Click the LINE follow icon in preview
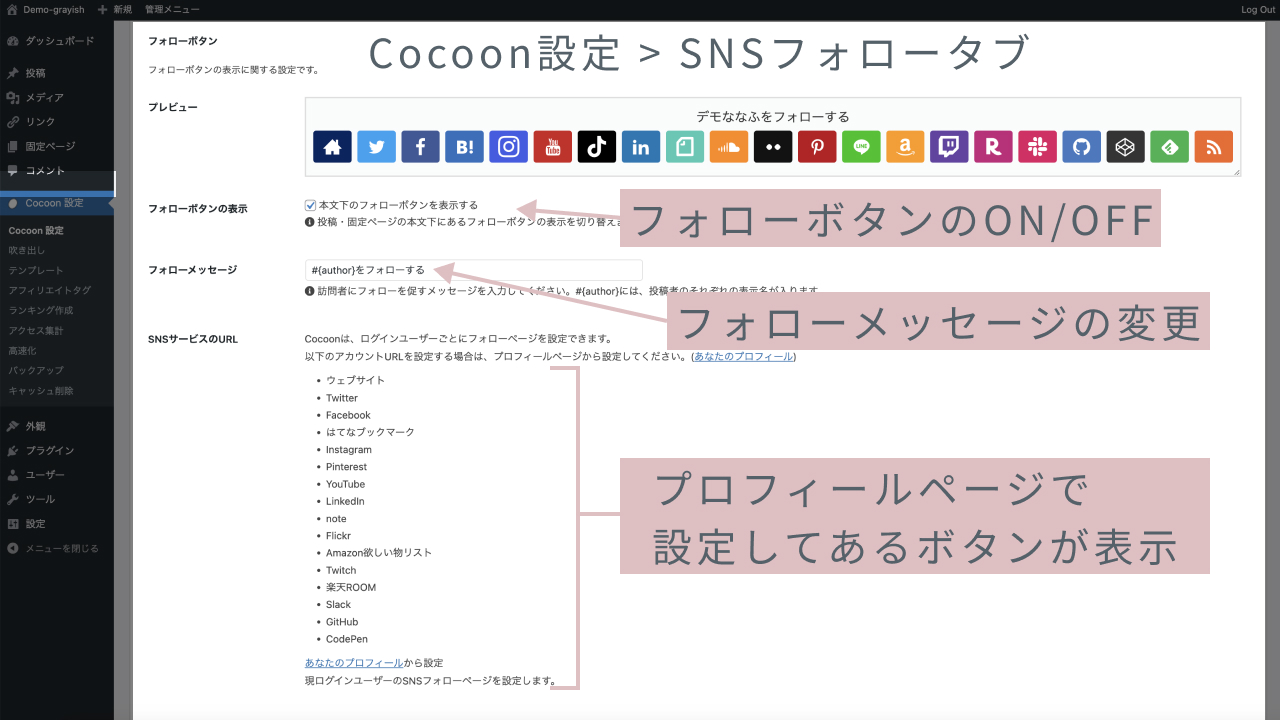The image size is (1280, 720). tap(861, 147)
